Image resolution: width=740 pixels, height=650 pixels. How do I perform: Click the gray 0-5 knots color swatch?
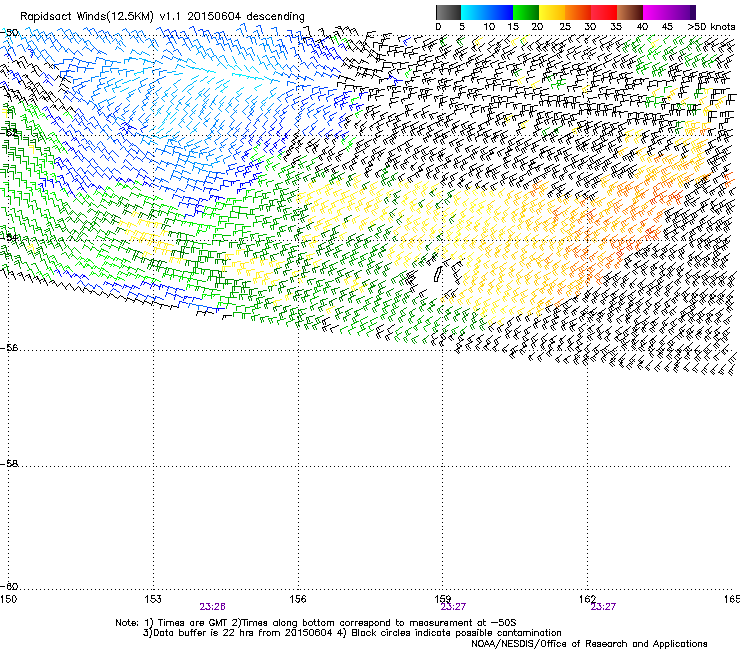(x=448, y=12)
